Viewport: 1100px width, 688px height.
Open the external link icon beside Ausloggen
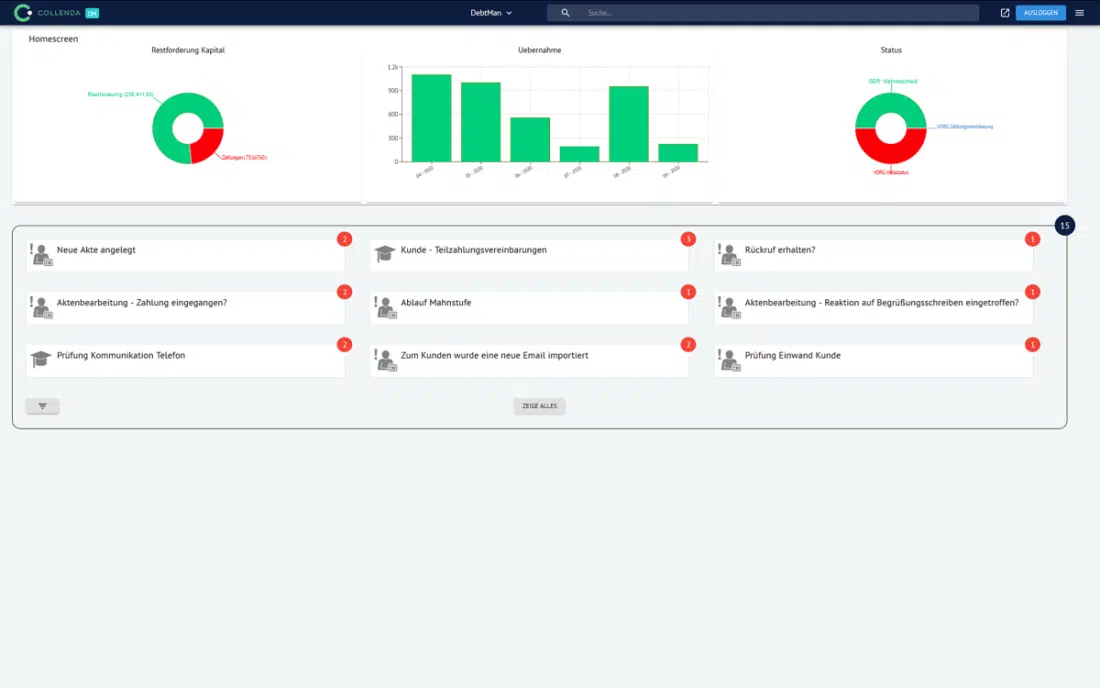point(1004,13)
